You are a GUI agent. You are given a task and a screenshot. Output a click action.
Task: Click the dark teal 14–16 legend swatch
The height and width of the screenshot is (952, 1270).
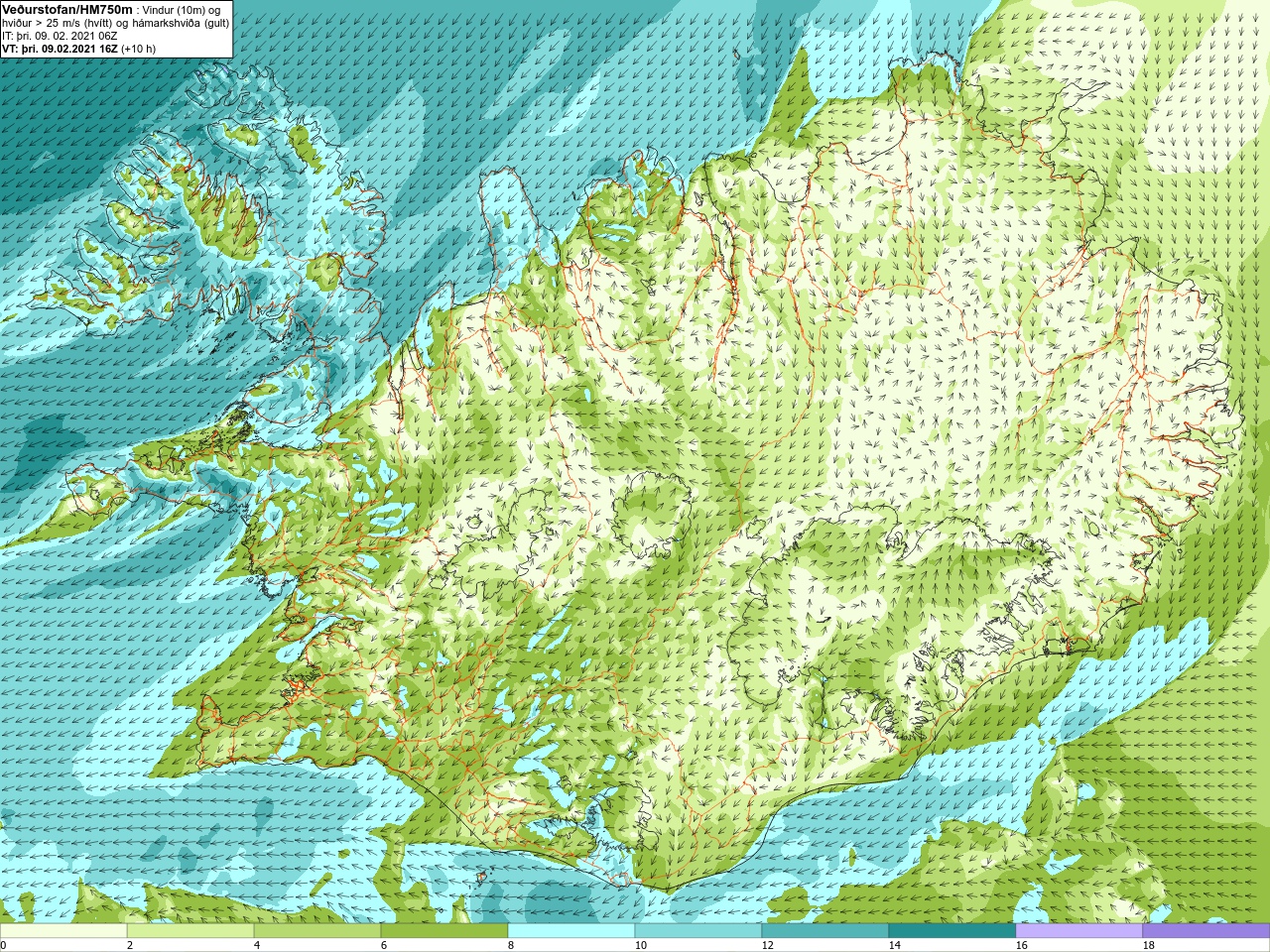[952, 931]
